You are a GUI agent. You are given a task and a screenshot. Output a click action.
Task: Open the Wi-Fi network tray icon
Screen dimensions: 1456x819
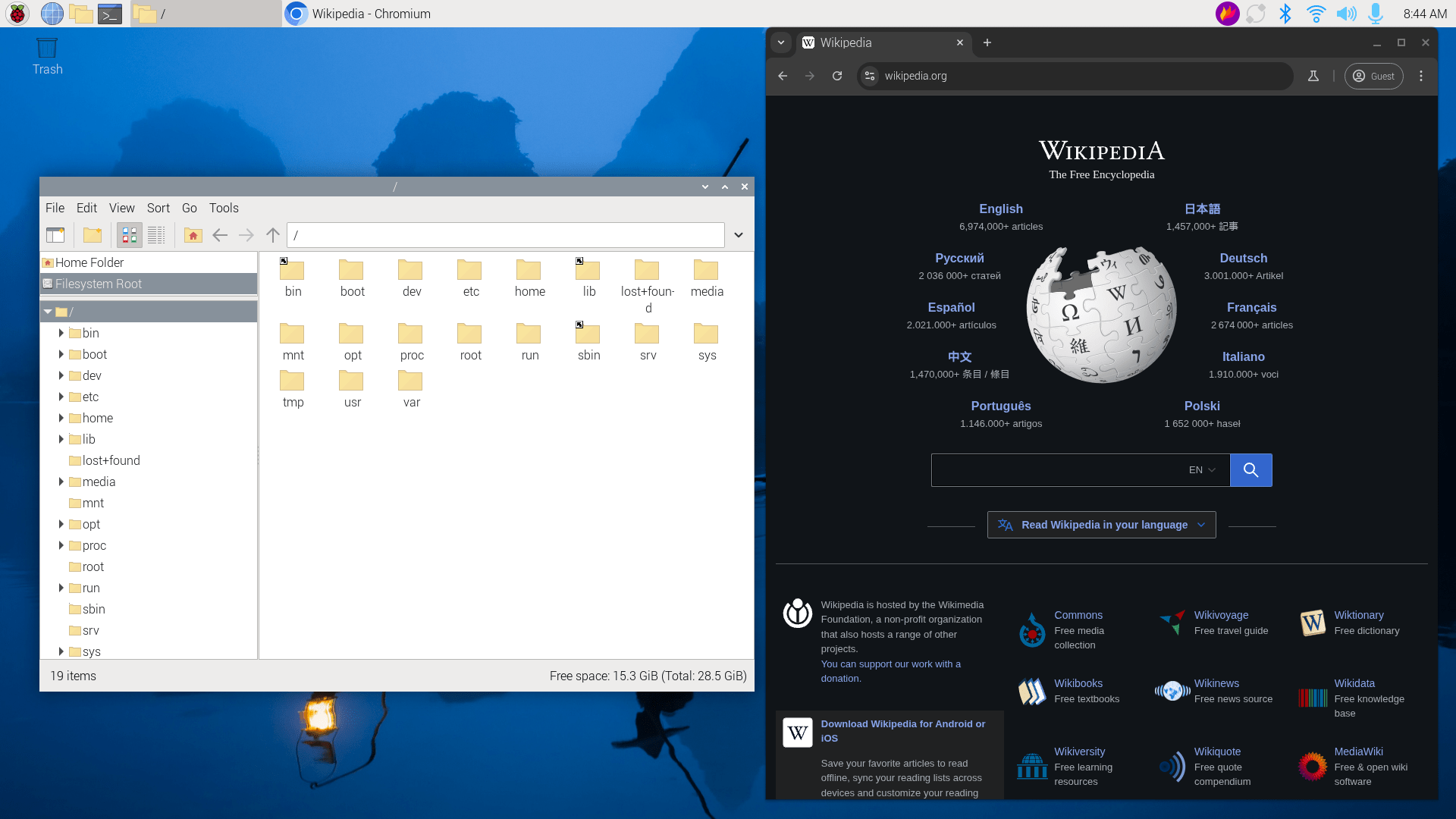click(1316, 14)
